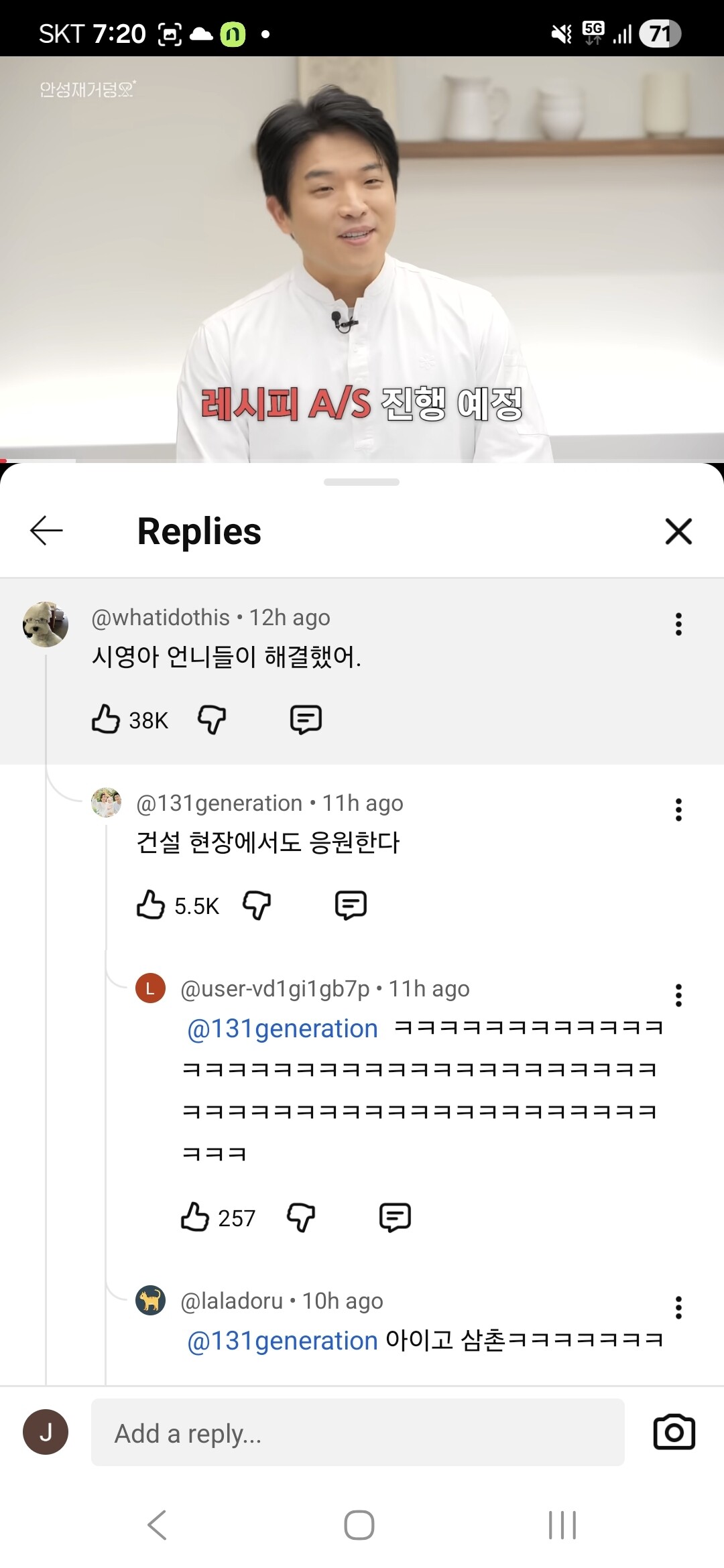Reply to the @whatidothis comment
The width and height of the screenshot is (724, 1568).
tap(306, 719)
